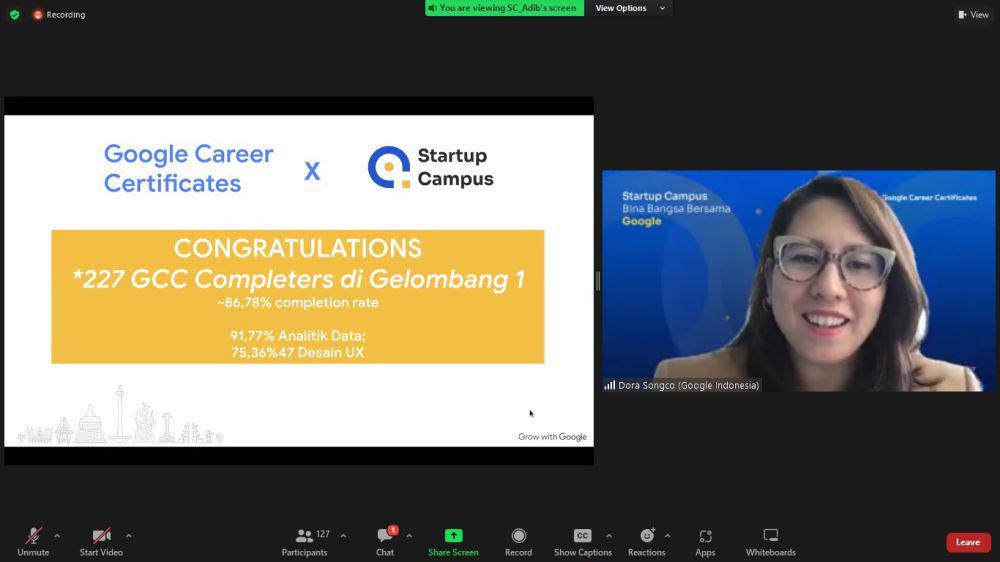
Task: Start Video from the toolbar
Action: click(101, 542)
